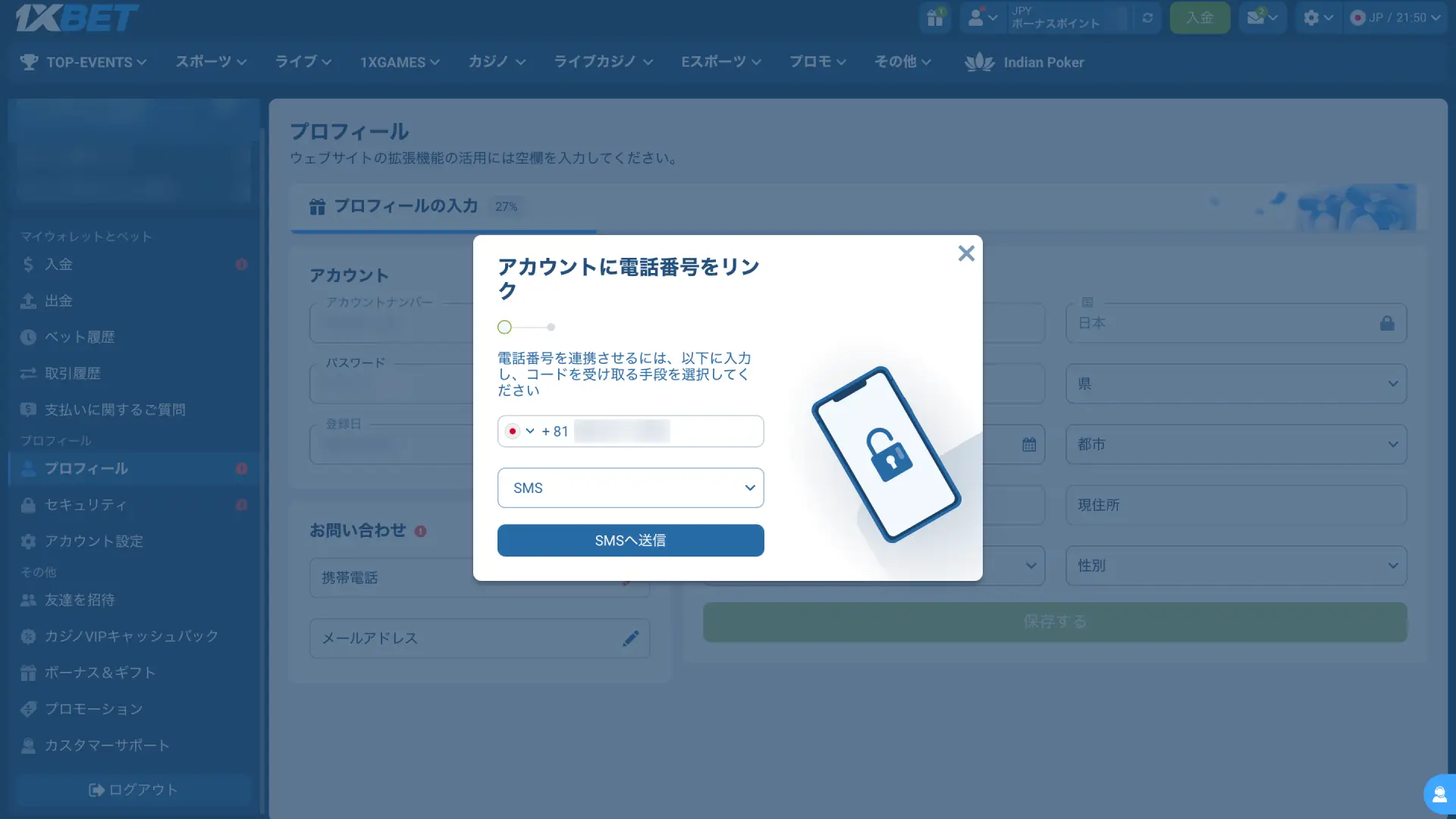This screenshot has width=1456, height=819.
Task: Click the lock icon in 日本 field
Action: pos(1387,323)
